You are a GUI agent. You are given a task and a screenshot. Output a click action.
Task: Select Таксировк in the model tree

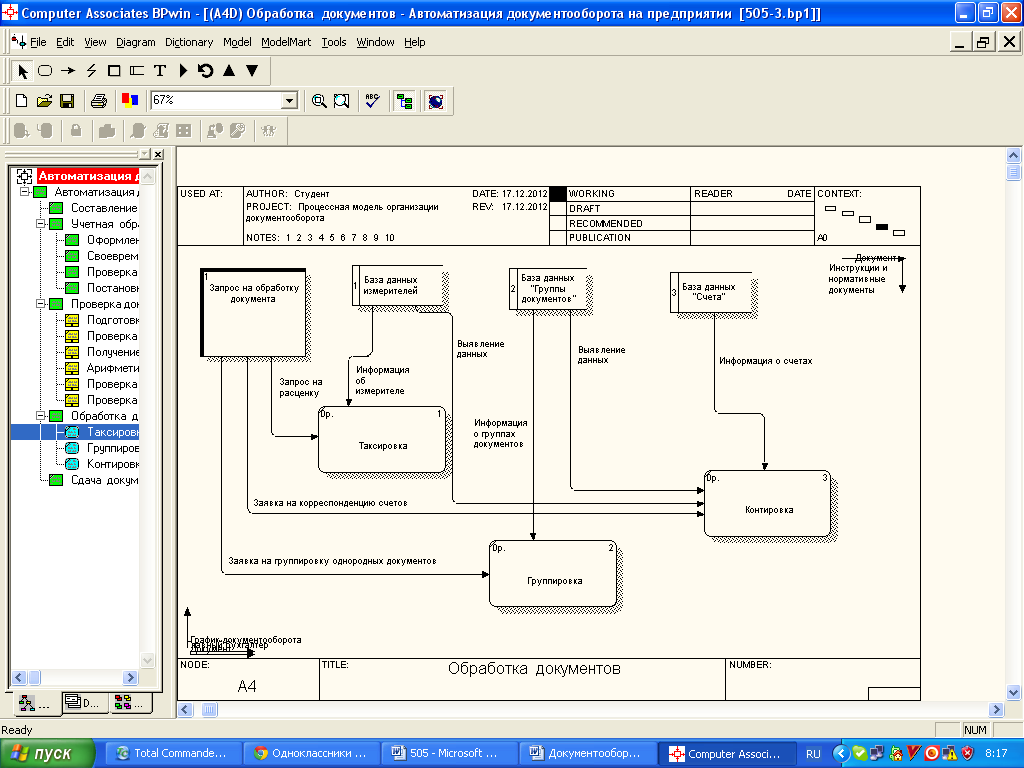point(112,432)
